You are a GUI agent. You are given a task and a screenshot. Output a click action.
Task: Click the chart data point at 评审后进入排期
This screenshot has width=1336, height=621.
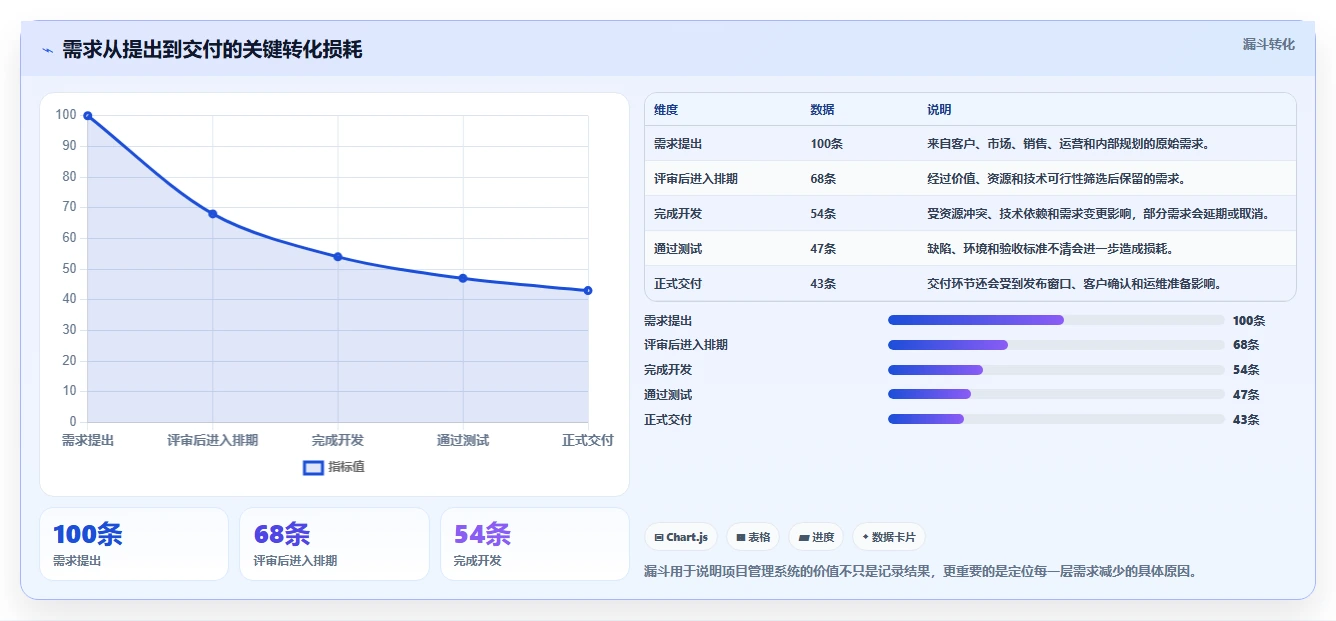[x=213, y=214]
